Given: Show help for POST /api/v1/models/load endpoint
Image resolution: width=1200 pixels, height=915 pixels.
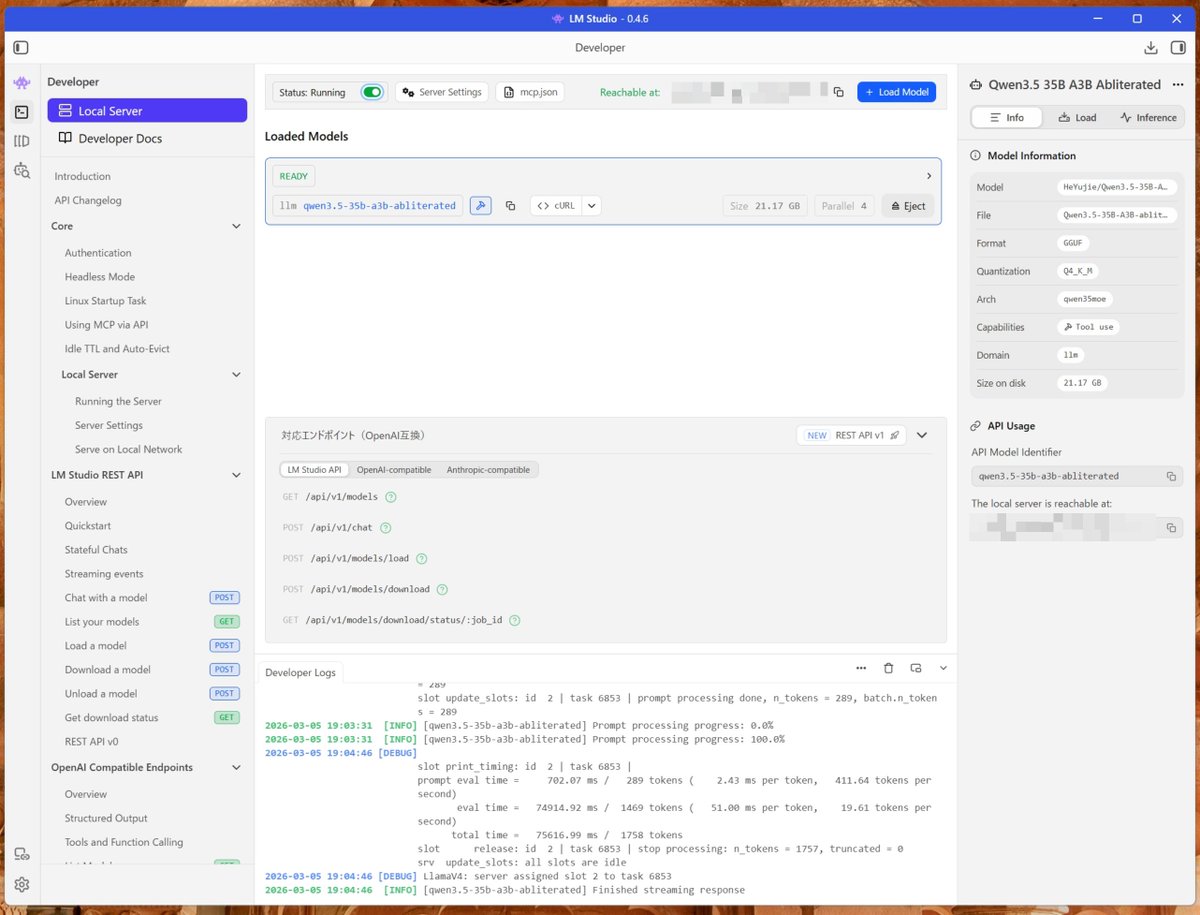Looking at the screenshot, I should 421,559.
